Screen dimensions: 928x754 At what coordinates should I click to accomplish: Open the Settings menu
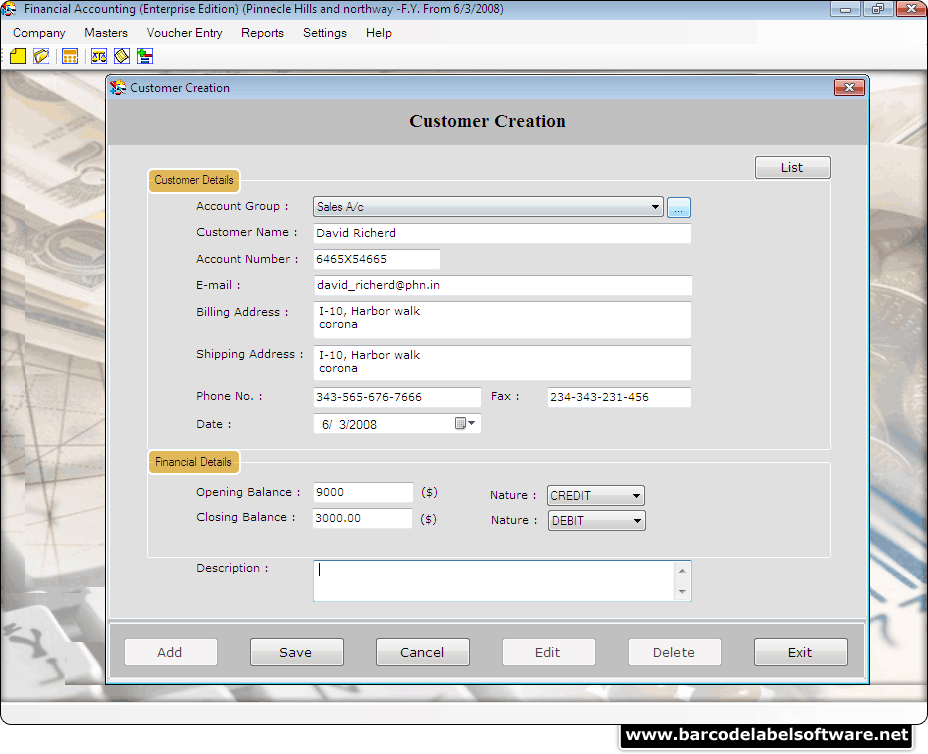pos(325,33)
